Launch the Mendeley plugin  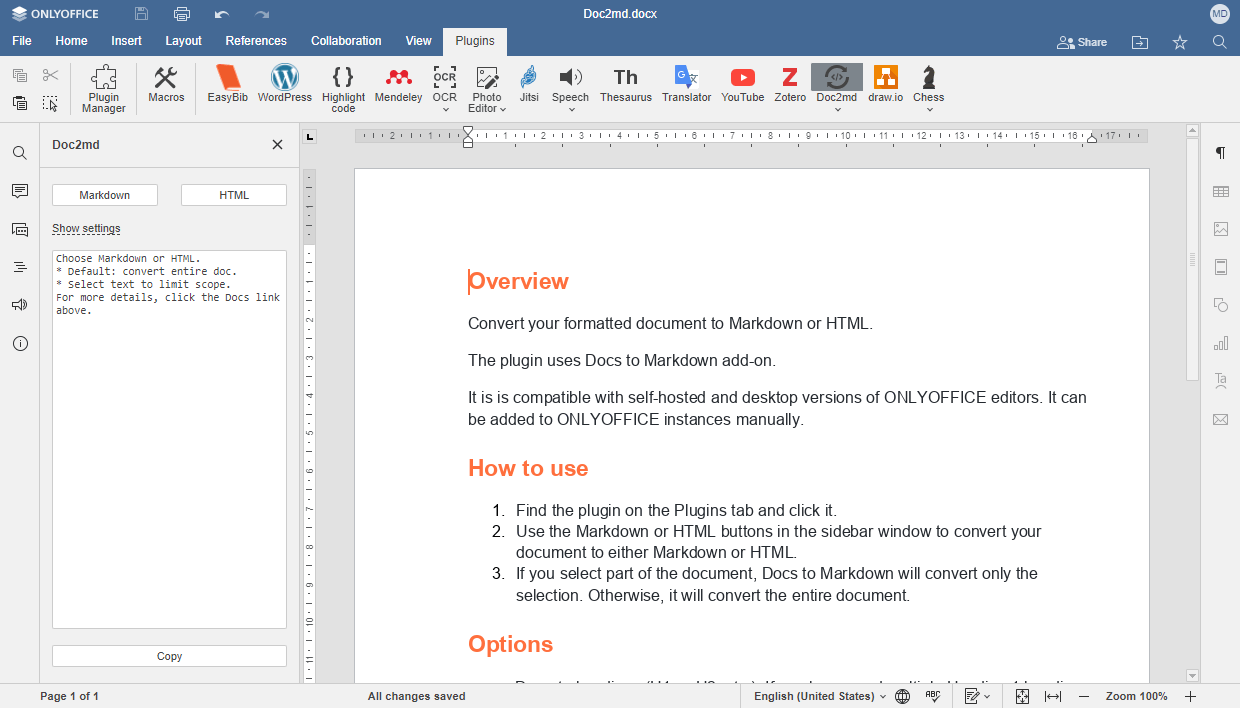point(399,84)
